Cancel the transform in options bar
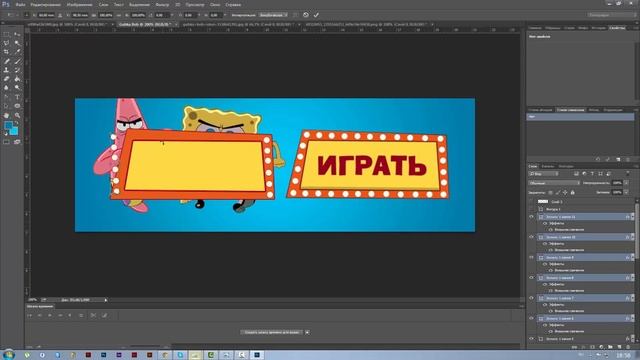Viewport: 640px width, 360px height. (306, 15)
